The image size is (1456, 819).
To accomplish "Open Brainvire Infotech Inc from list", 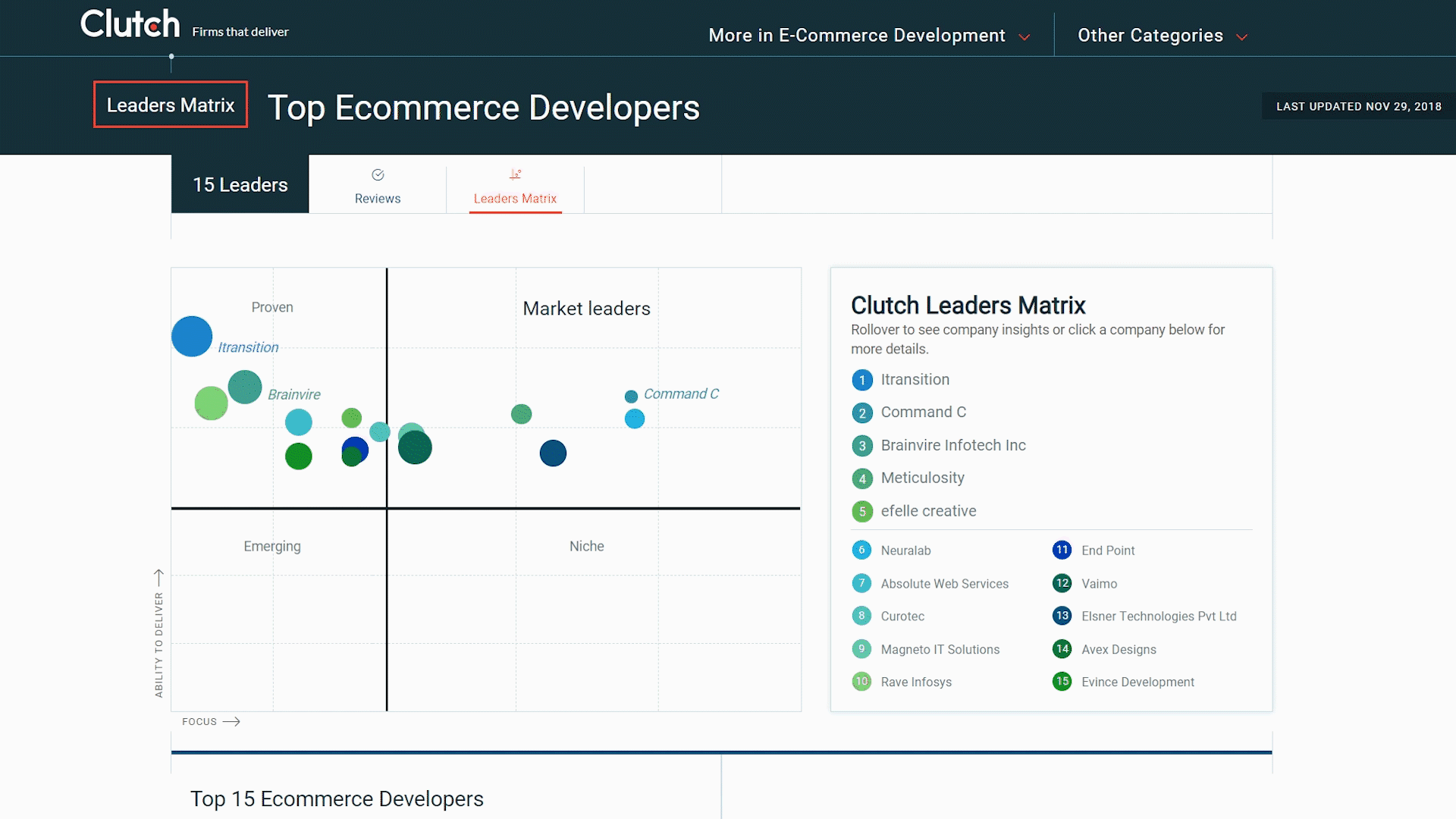I will pos(953,445).
